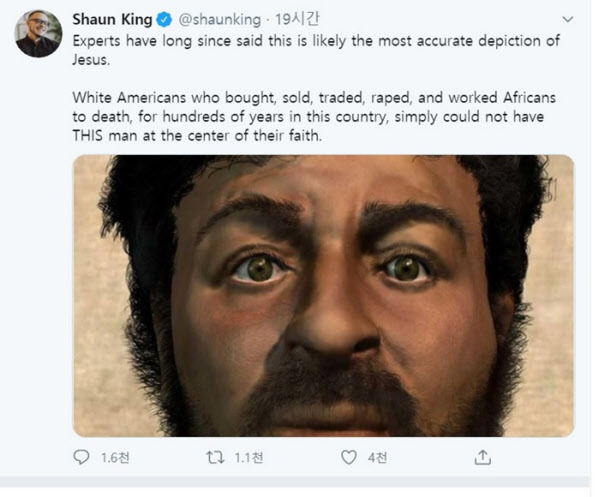The height and width of the screenshot is (497, 600).
Task: Open Shaun King's profile avatar
Action: [38, 34]
